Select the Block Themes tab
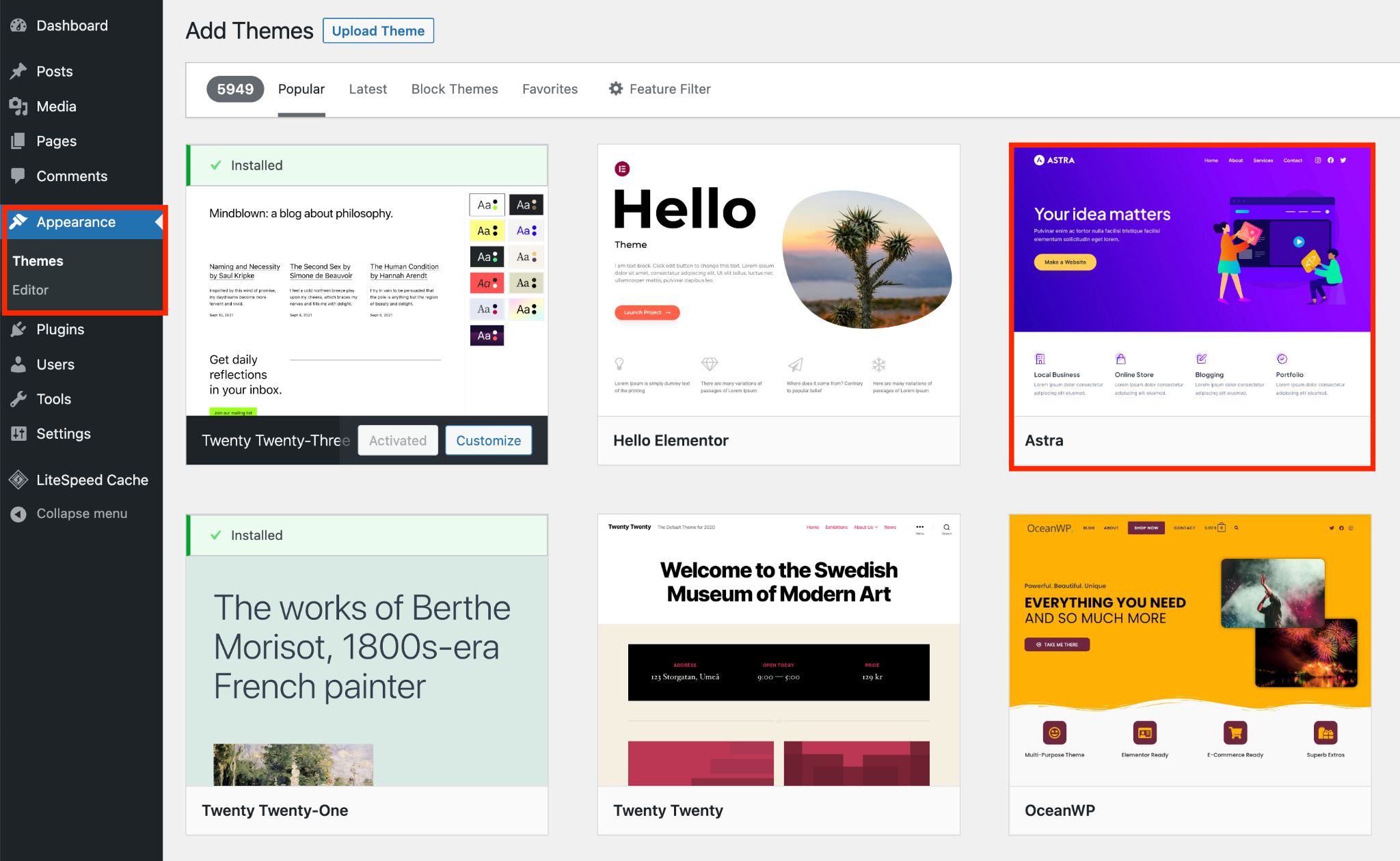Image resolution: width=1400 pixels, height=861 pixels. click(454, 89)
